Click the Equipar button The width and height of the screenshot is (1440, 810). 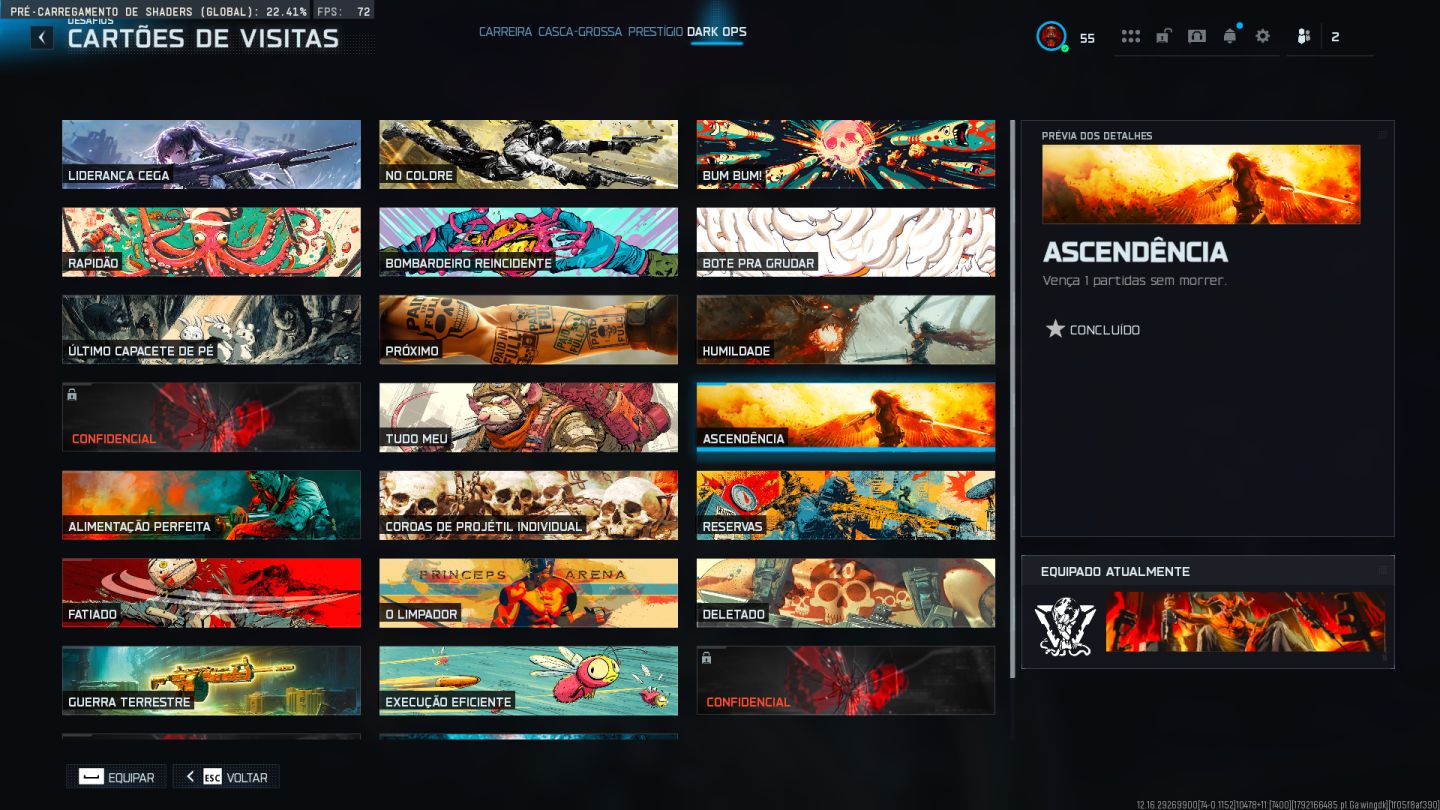pyautogui.click(x=117, y=777)
